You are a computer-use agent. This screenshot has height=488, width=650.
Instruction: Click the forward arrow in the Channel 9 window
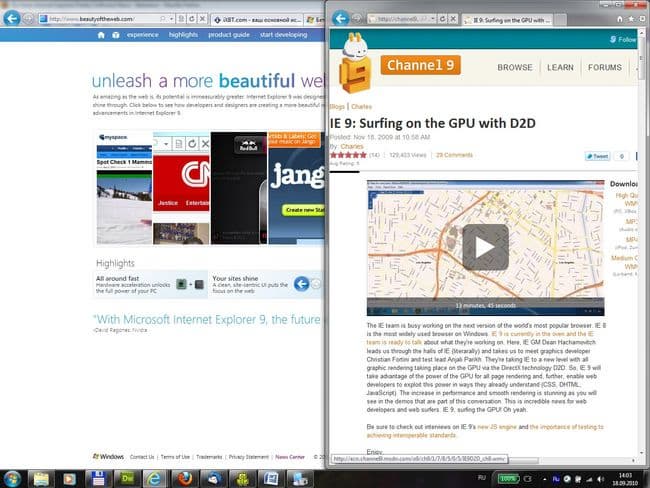[357, 19]
